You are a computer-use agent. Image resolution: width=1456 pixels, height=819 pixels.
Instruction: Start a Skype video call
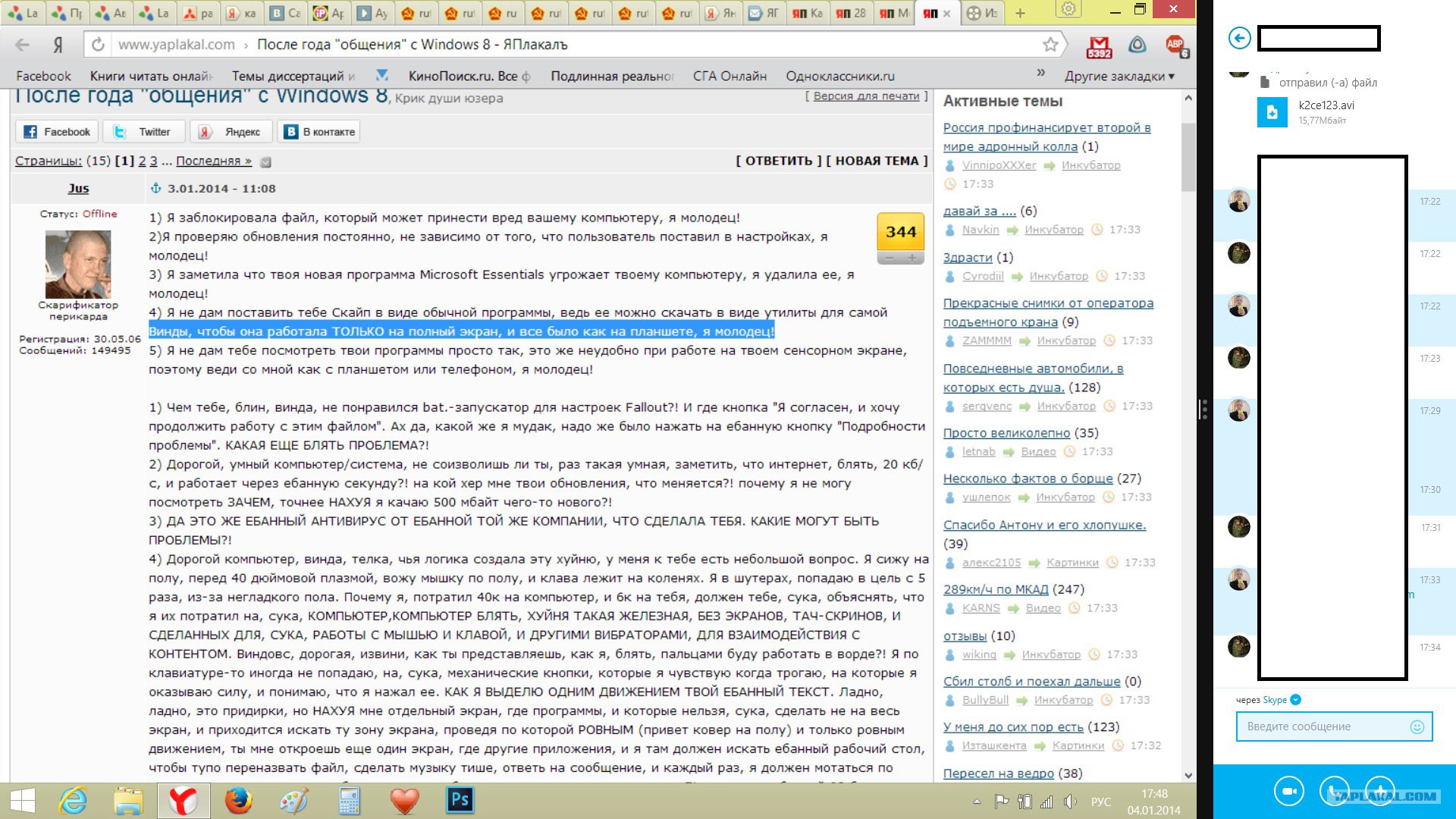[x=1288, y=792]
